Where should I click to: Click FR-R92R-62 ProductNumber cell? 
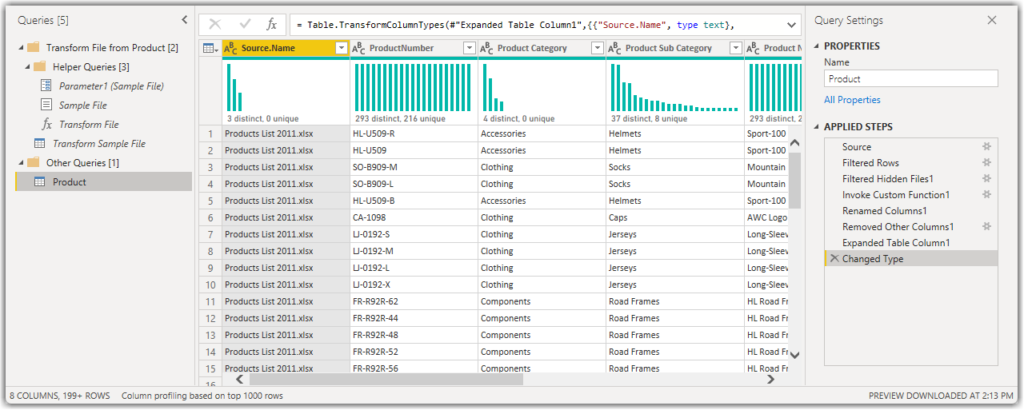[413, 302]
